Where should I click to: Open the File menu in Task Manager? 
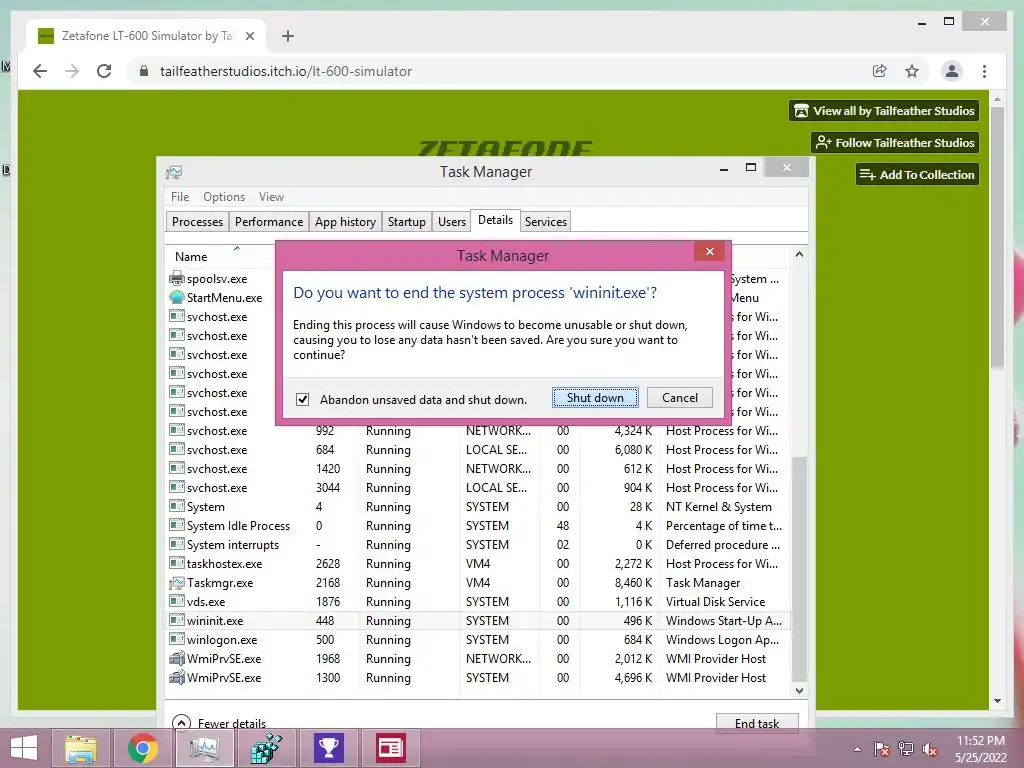pos(180,197)
